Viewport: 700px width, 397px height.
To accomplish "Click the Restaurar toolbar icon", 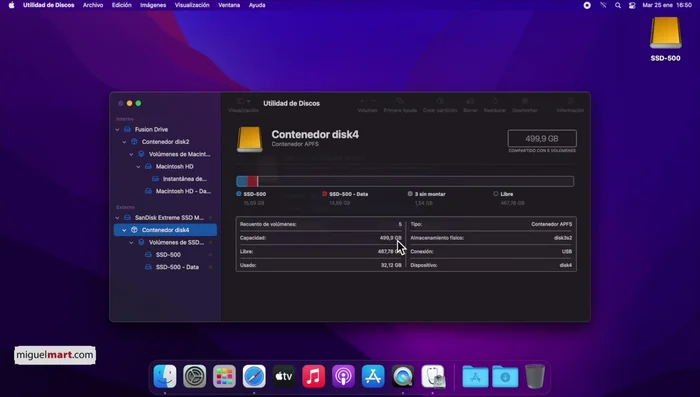I will (495, 101).
